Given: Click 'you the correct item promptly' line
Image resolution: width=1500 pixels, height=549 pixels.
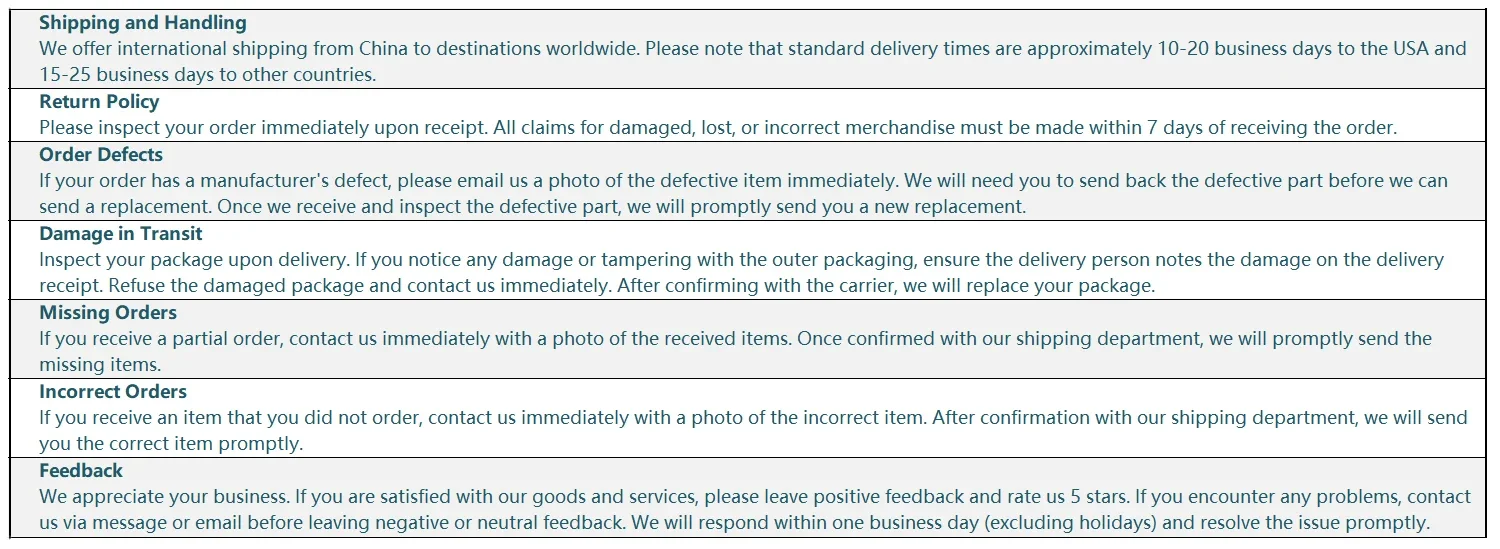Looking at the screenshot, I should (171, 444).
